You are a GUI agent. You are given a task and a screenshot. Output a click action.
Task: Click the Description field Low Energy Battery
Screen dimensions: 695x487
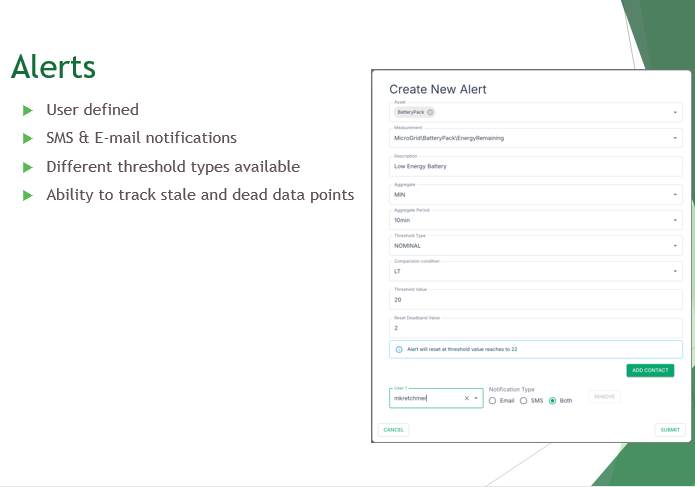click(x=536, y=166)
